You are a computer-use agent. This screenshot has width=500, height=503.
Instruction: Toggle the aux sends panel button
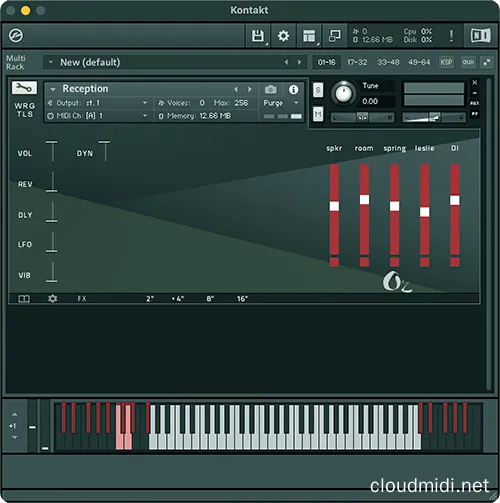point(468,62)
